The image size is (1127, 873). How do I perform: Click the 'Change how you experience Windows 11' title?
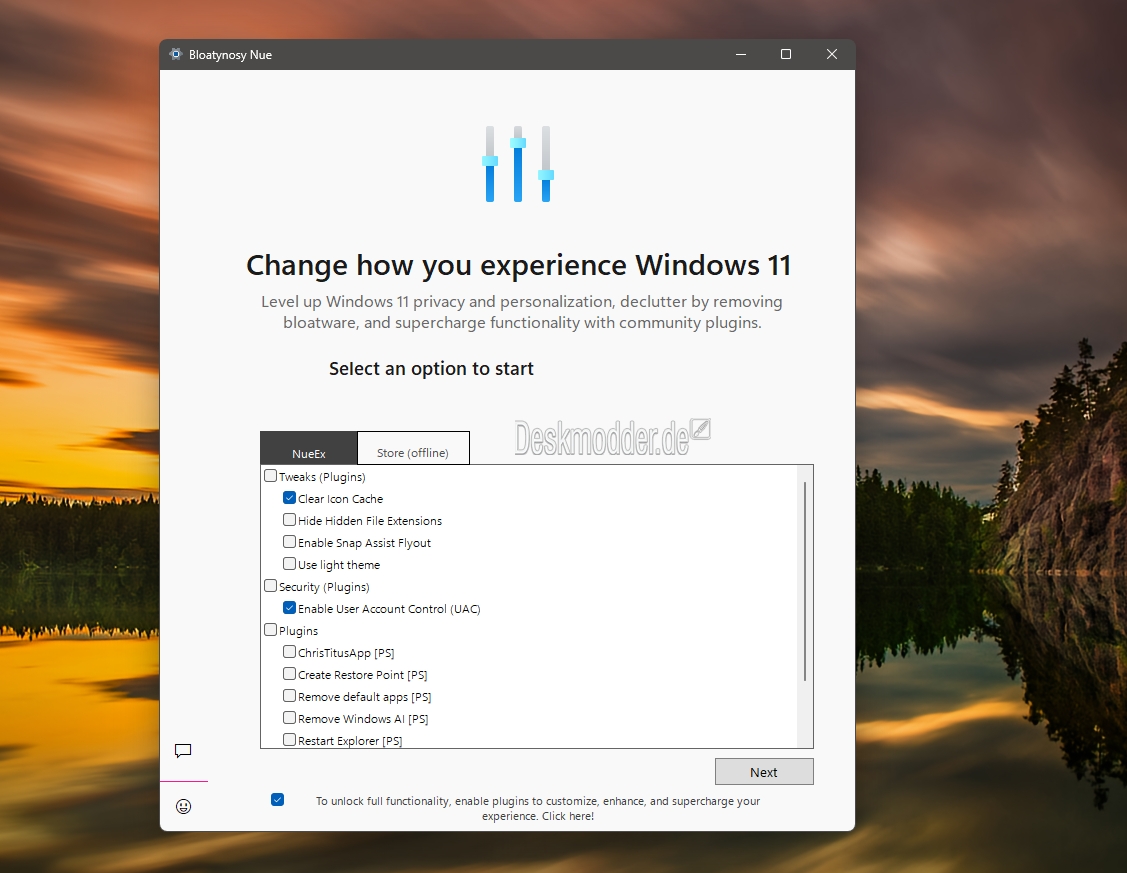pyautogui.click(x=518, y=265)
